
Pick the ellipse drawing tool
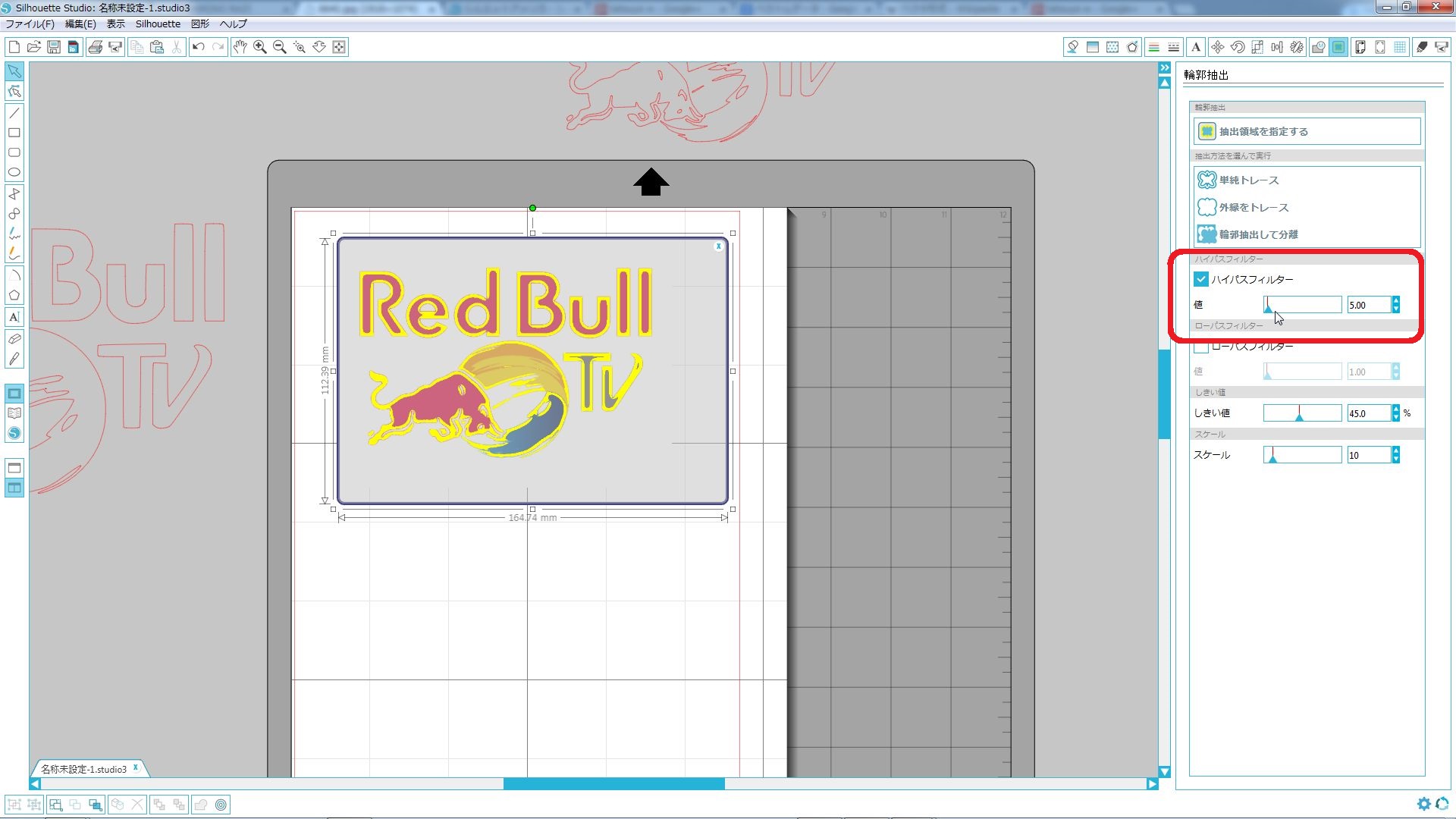[x=14, y=173]
